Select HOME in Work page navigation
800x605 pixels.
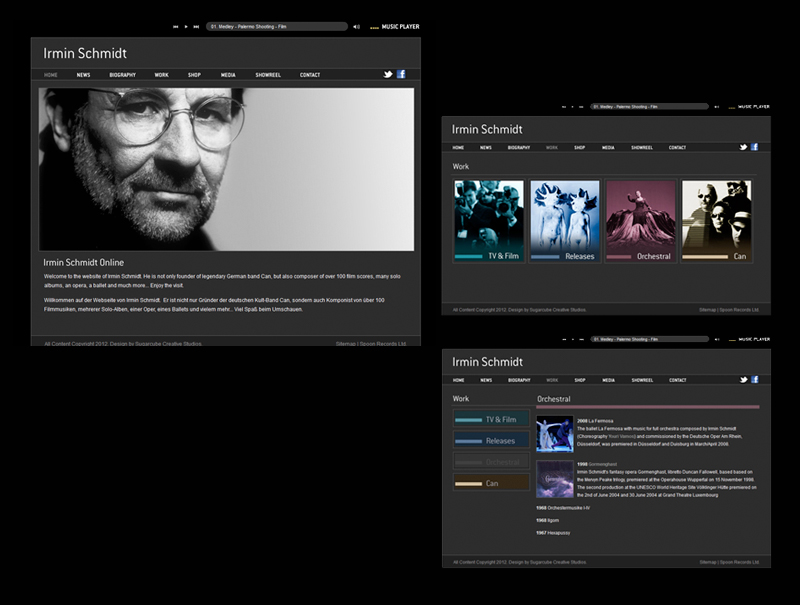pyautogui.click(x=458, y=148)
